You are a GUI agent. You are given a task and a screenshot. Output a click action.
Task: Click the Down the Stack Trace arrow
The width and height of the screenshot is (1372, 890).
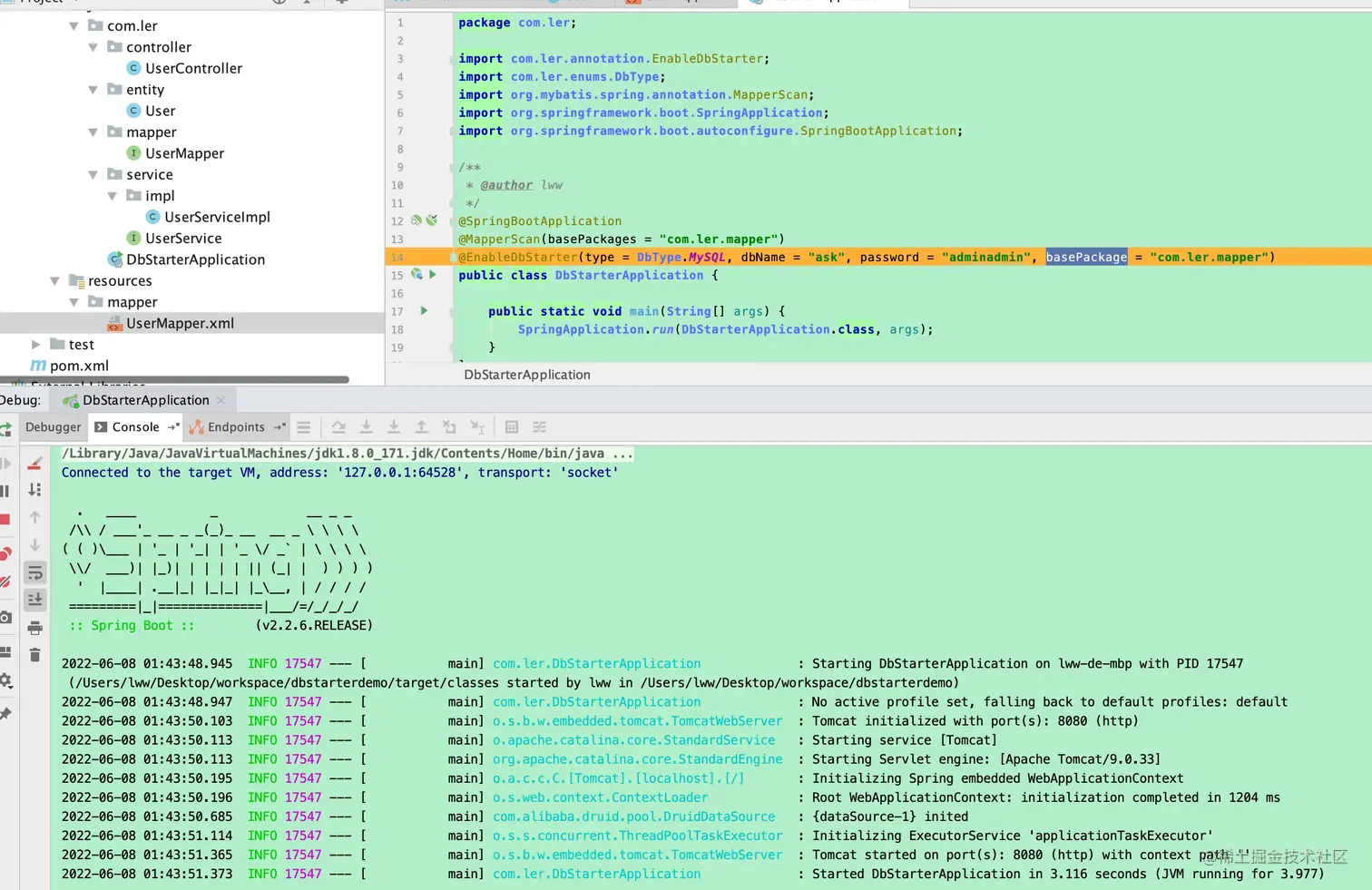[x=34, y=545]
